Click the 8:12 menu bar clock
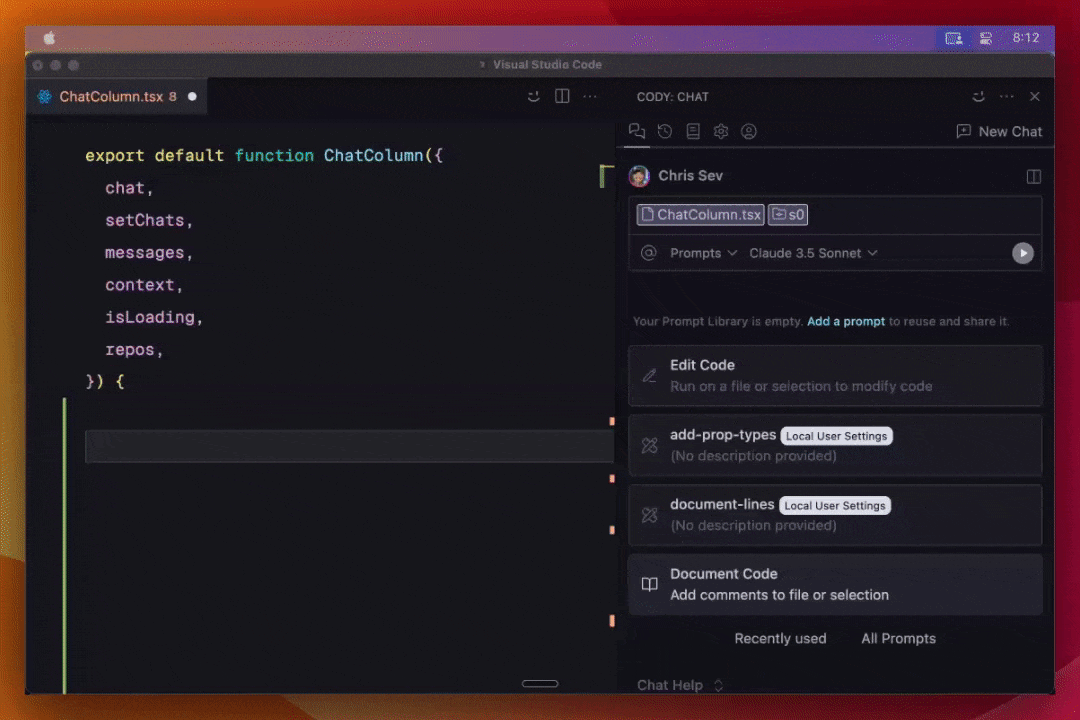Viewport: 1080px width, 720px height. click(x=1026, y=38)
